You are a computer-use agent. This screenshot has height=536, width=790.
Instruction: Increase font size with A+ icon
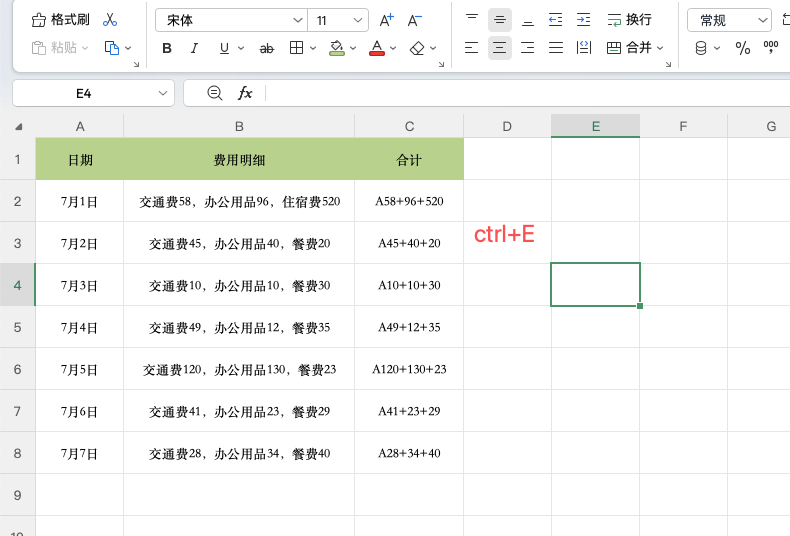386,20
